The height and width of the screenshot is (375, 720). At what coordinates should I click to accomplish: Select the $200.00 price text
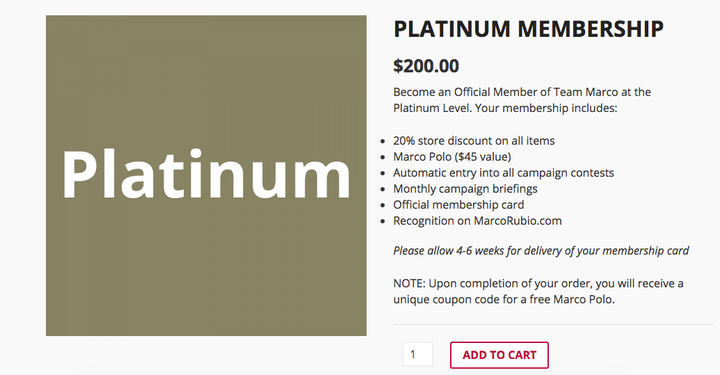[426, 66]
